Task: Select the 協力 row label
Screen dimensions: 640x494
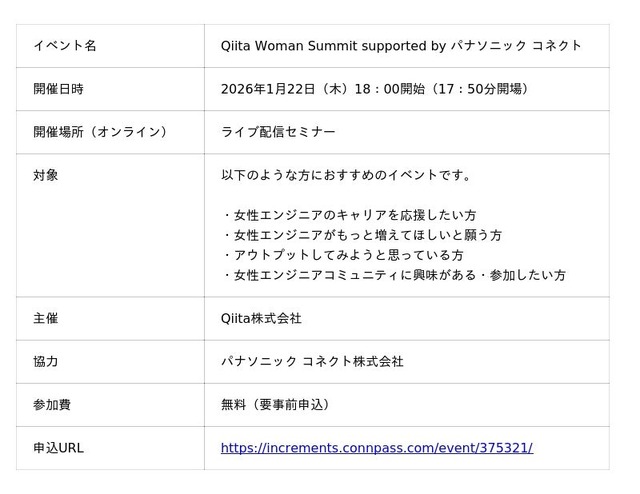Action: pos(46,361)
